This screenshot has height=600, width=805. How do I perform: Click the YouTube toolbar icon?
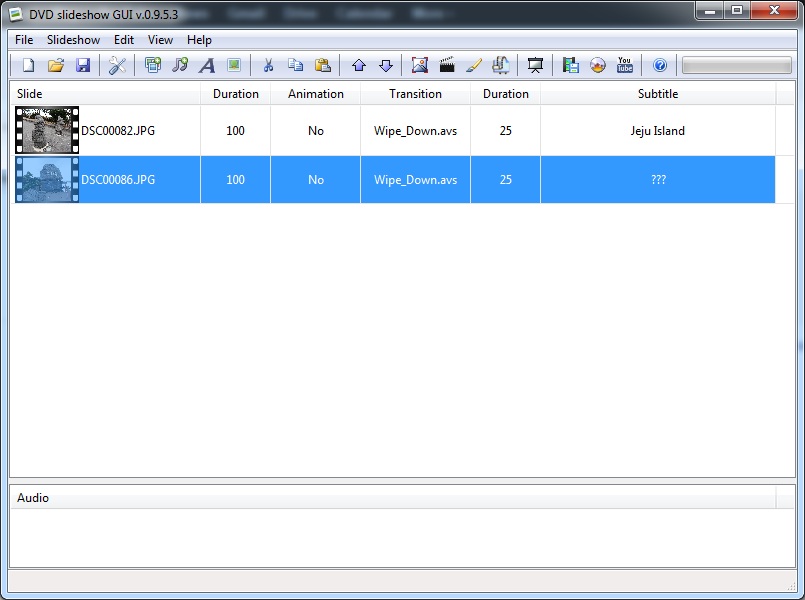pyautogui.click(x=625, y=65)
